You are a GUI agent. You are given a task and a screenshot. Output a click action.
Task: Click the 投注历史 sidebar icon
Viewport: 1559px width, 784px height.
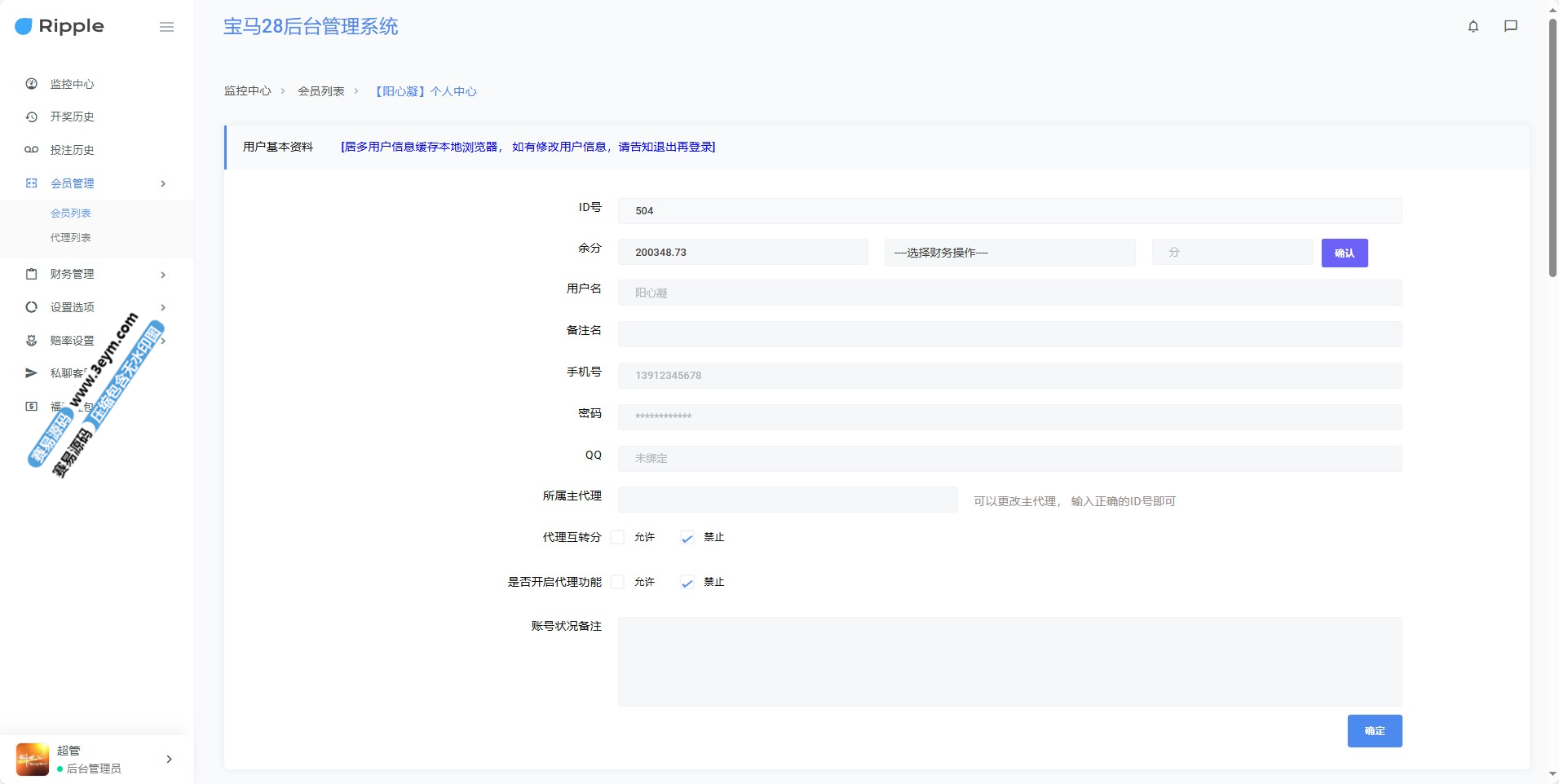point(32,150)
